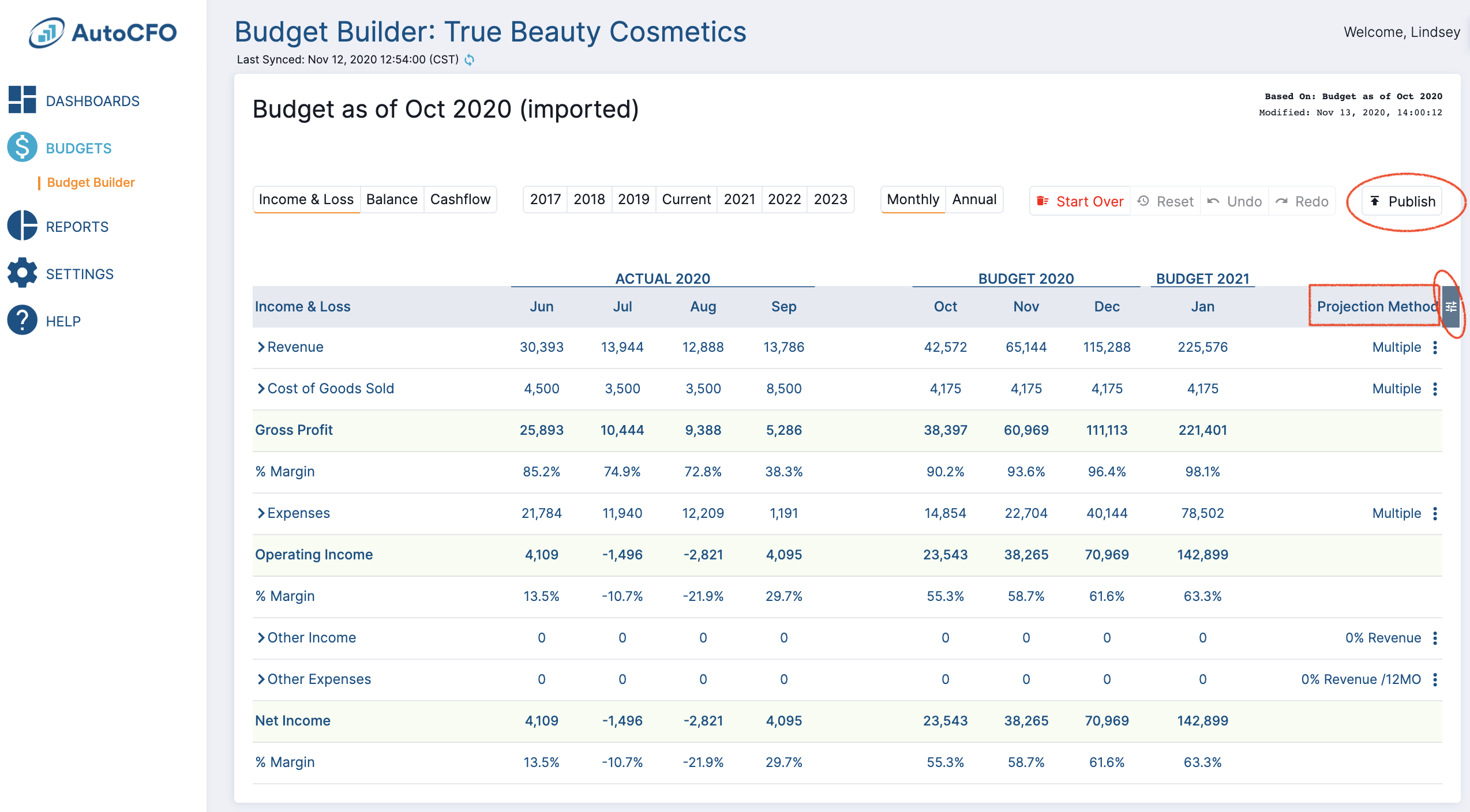Image resolution: width=1470 pixels, height=812 pixels.
Task: Open Reports menu item
Action: pyautogui.click(x=77, y=227)
